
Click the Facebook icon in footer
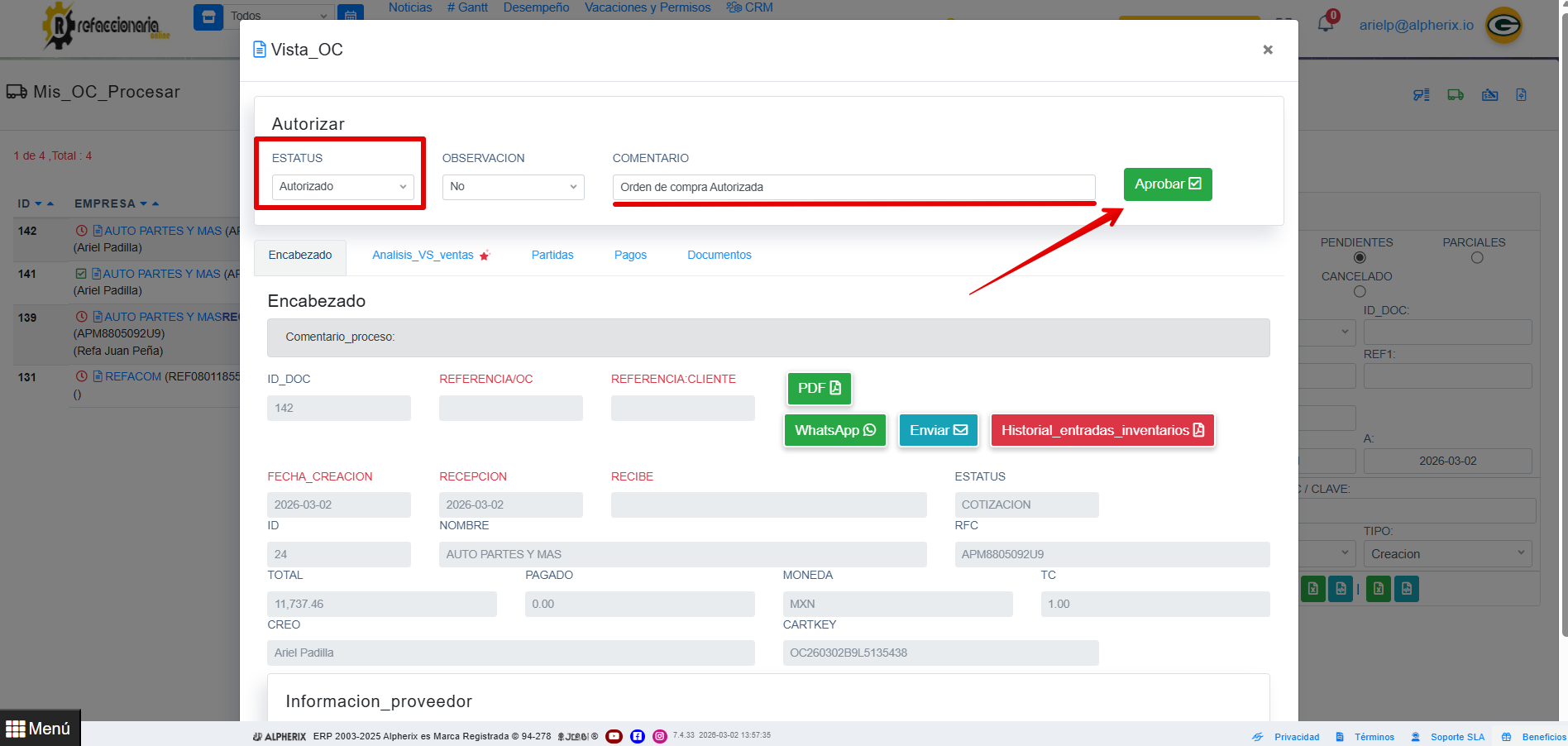(x=637, y=736)
